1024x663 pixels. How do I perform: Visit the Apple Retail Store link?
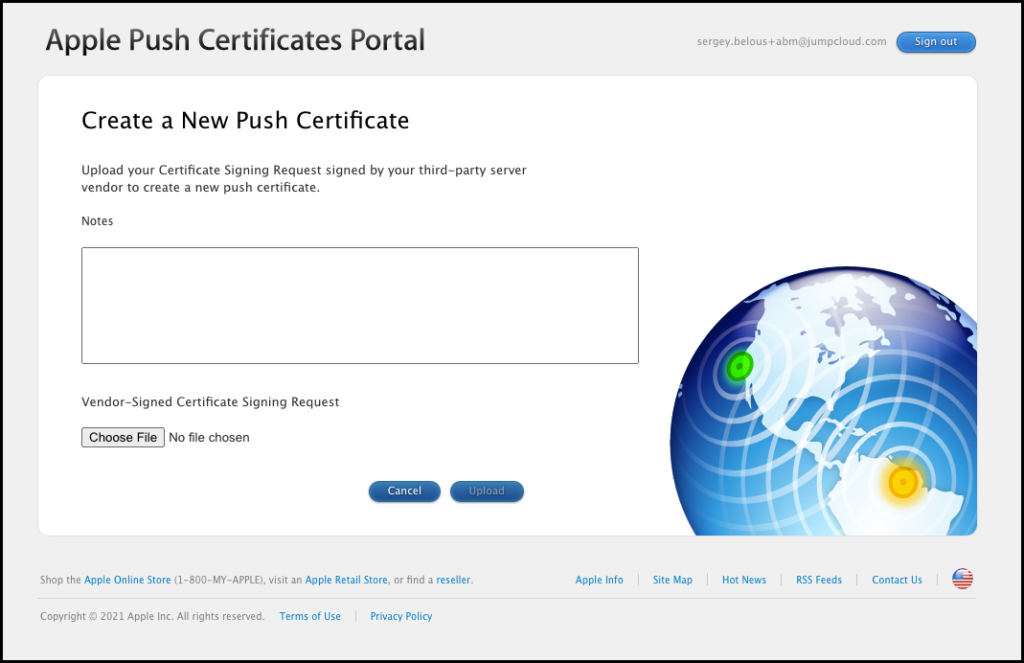(346, 580)
